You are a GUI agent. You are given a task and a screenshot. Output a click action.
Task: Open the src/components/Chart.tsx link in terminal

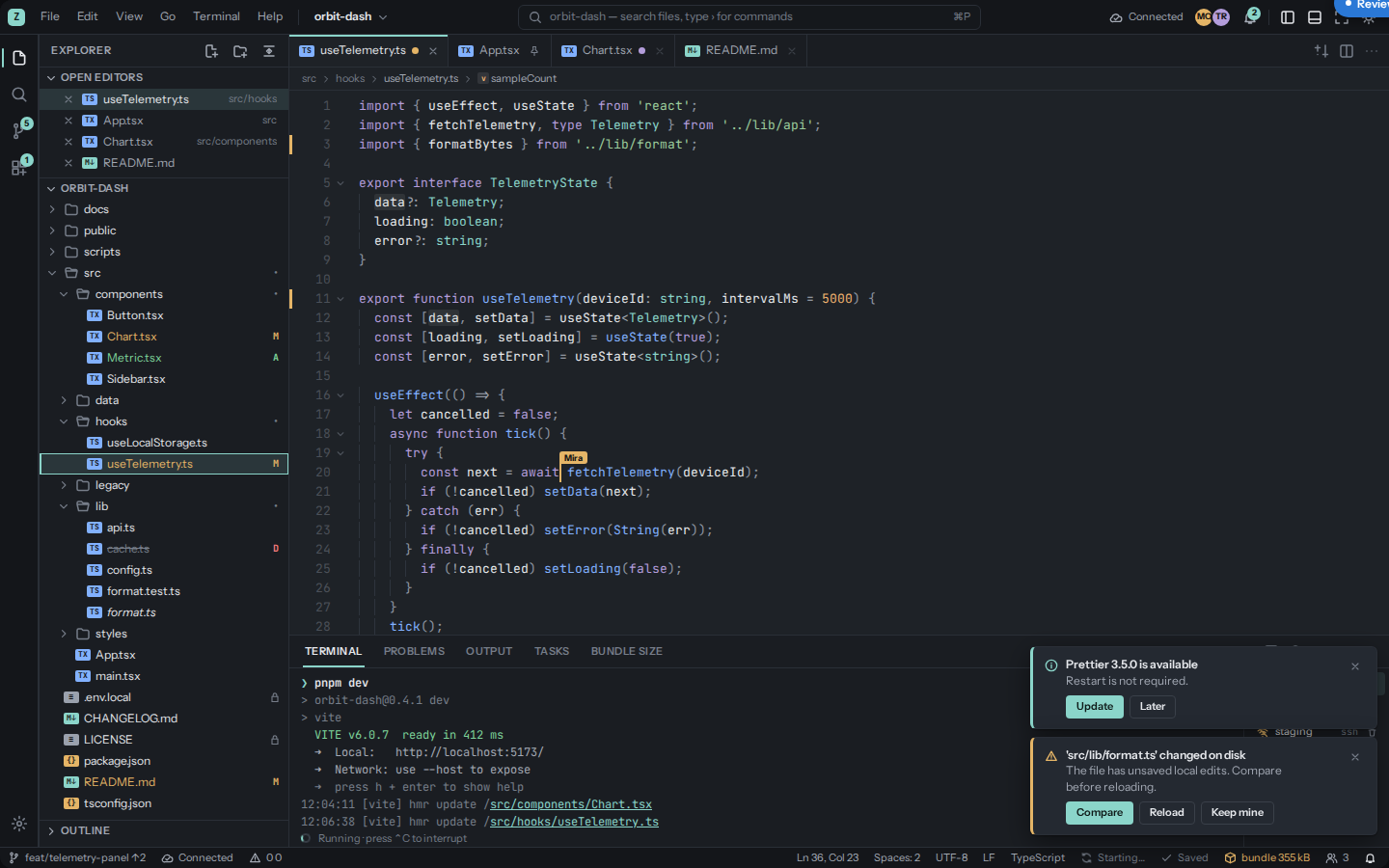pos(571,804)
